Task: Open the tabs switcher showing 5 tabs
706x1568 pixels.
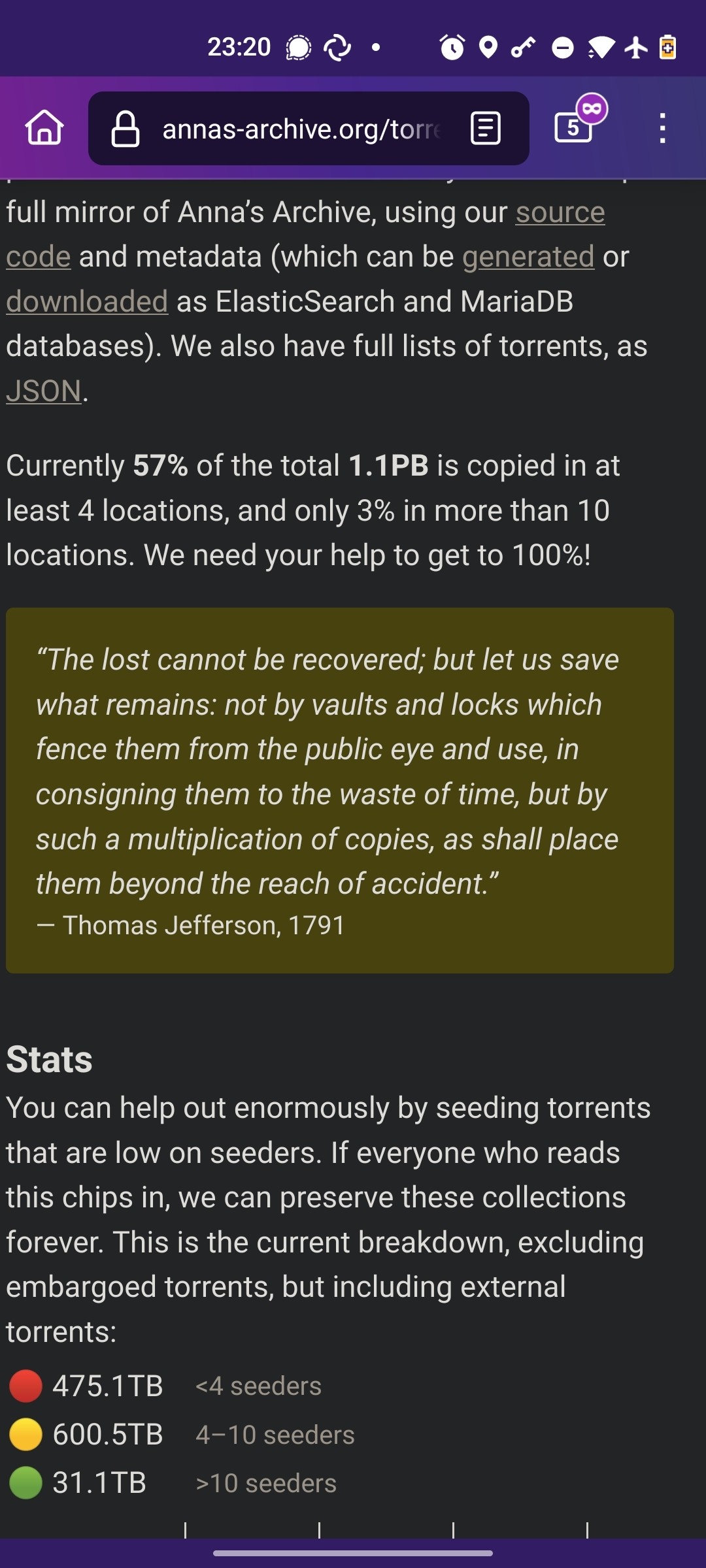Action: coord(575,126)
